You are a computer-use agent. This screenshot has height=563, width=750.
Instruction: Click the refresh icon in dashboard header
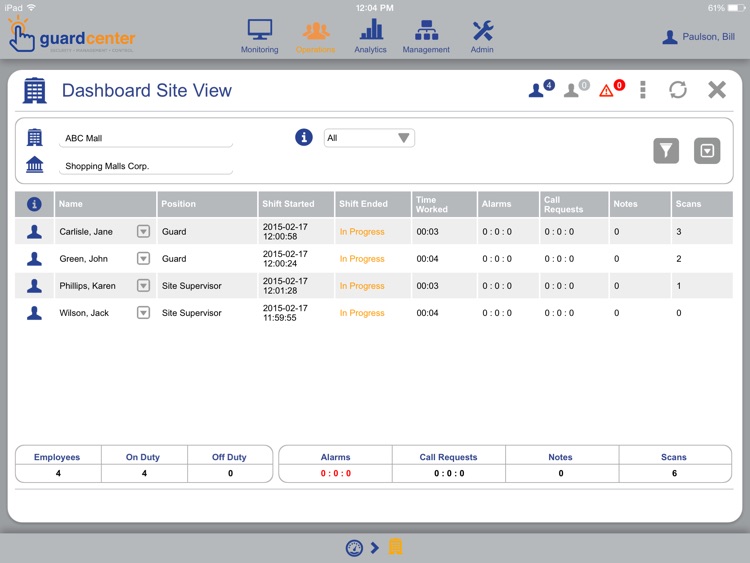(678, 90)
